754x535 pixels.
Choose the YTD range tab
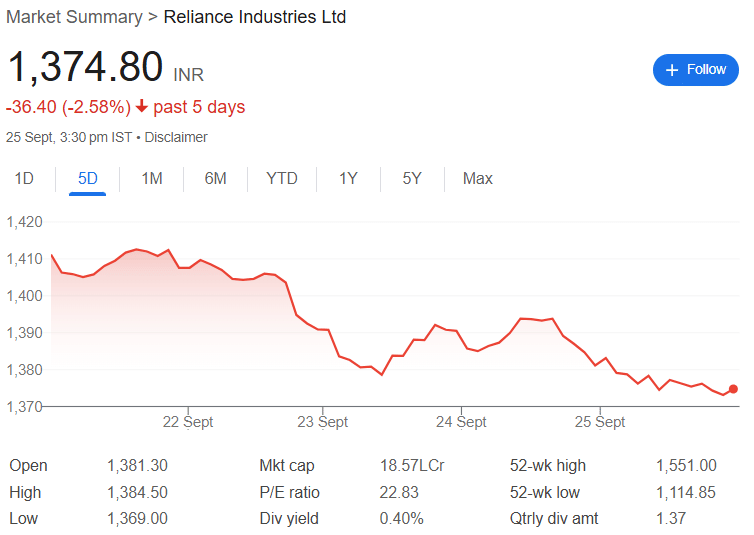[x=282, y=178]
